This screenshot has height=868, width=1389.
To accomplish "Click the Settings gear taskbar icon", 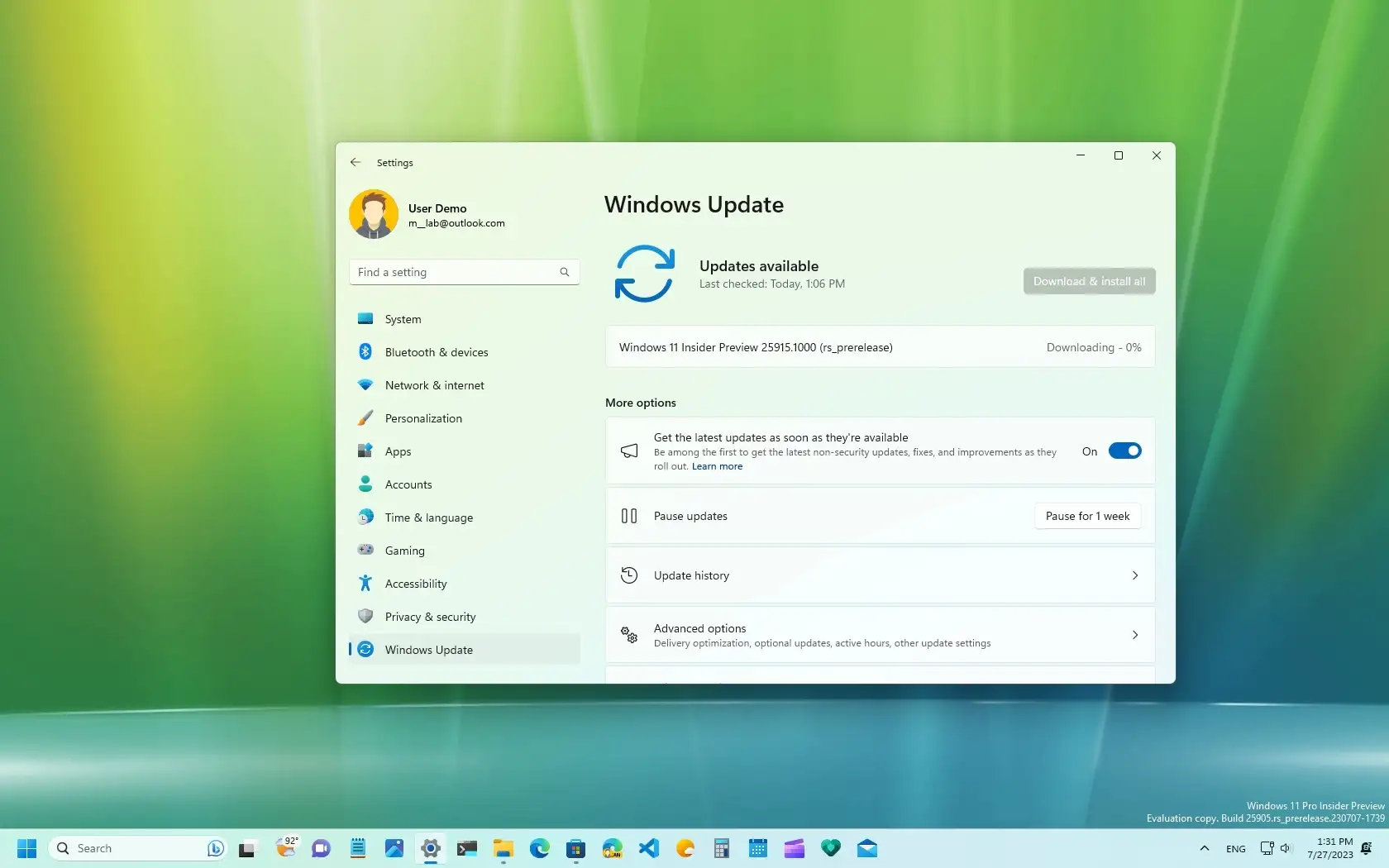I will (x=431, y=848).
